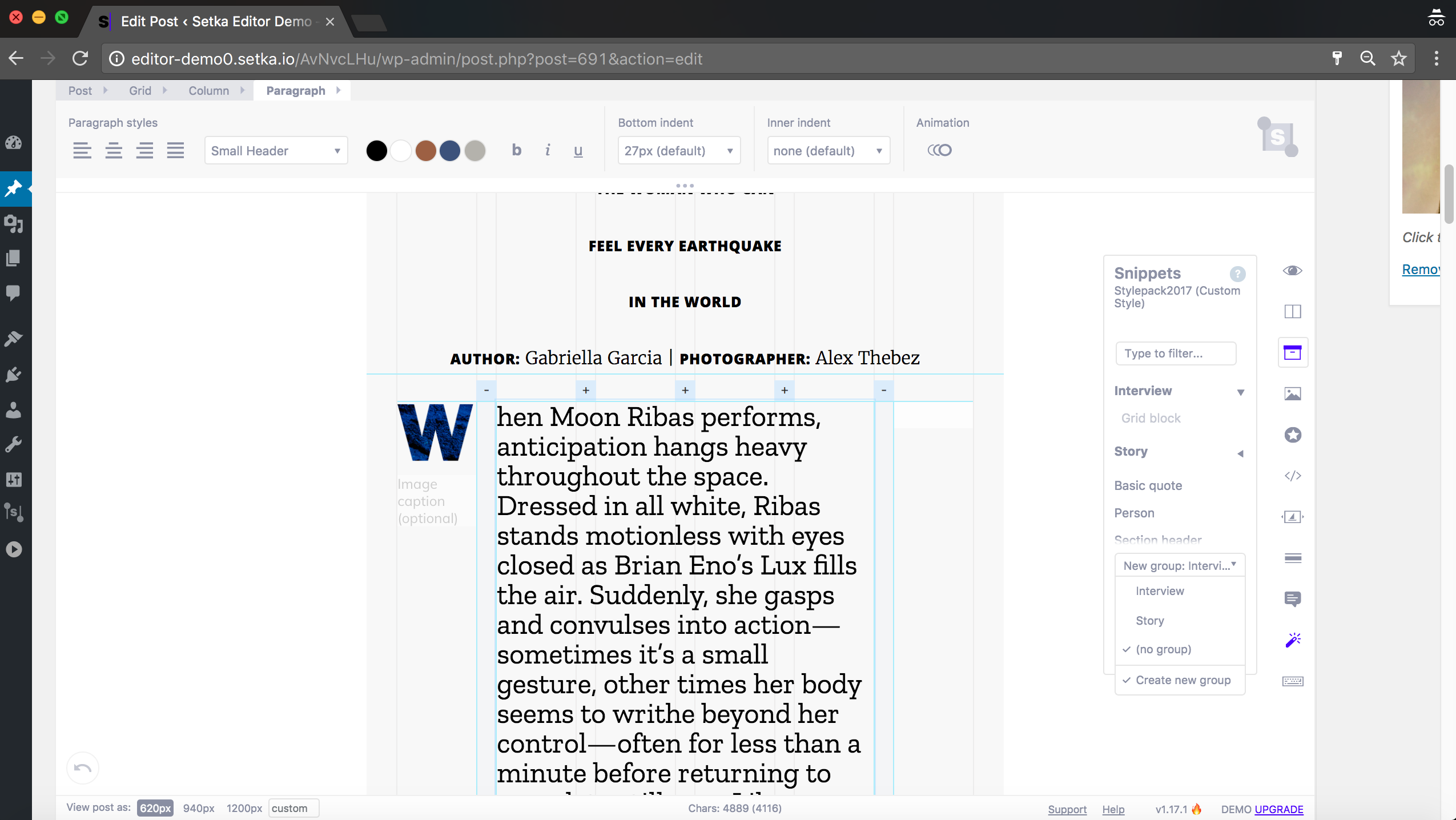Toggle italic formatting
This screenshot has height=820, width=1456.
(548, 150)
